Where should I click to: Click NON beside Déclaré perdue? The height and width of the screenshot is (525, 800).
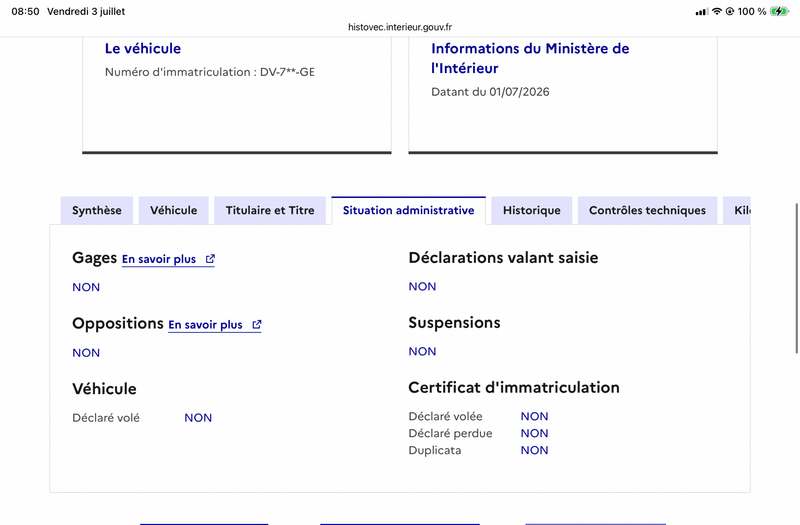point(534,433)
